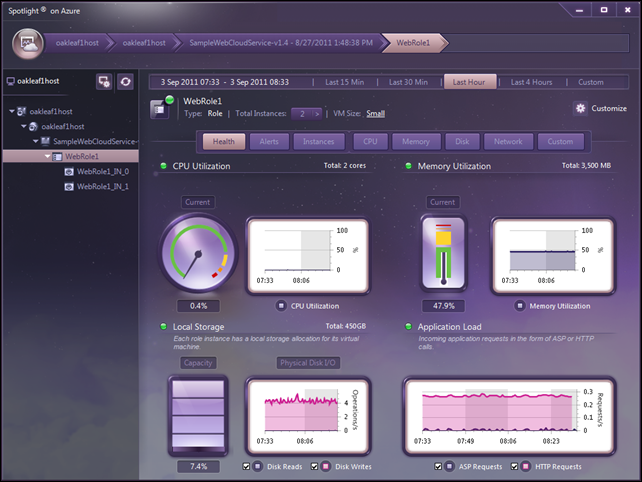This screenshot has height=482, width=642.
Task: Click the Application Load green status dot
Action: [x=409, y=326]
